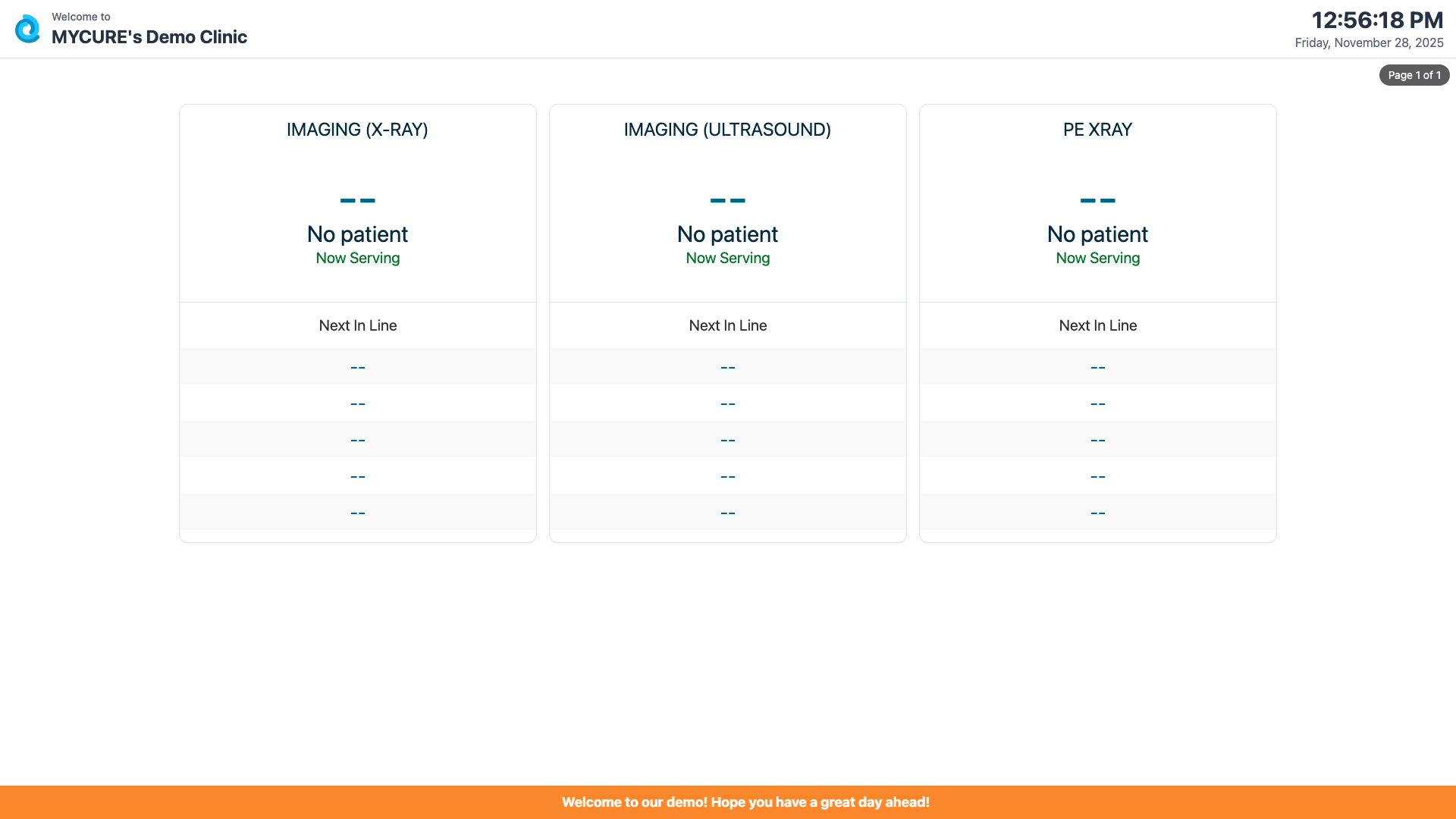The width and height of the screenshot is (1456, 819).
Task: Click the clock time display
Action: [1377, 20]
